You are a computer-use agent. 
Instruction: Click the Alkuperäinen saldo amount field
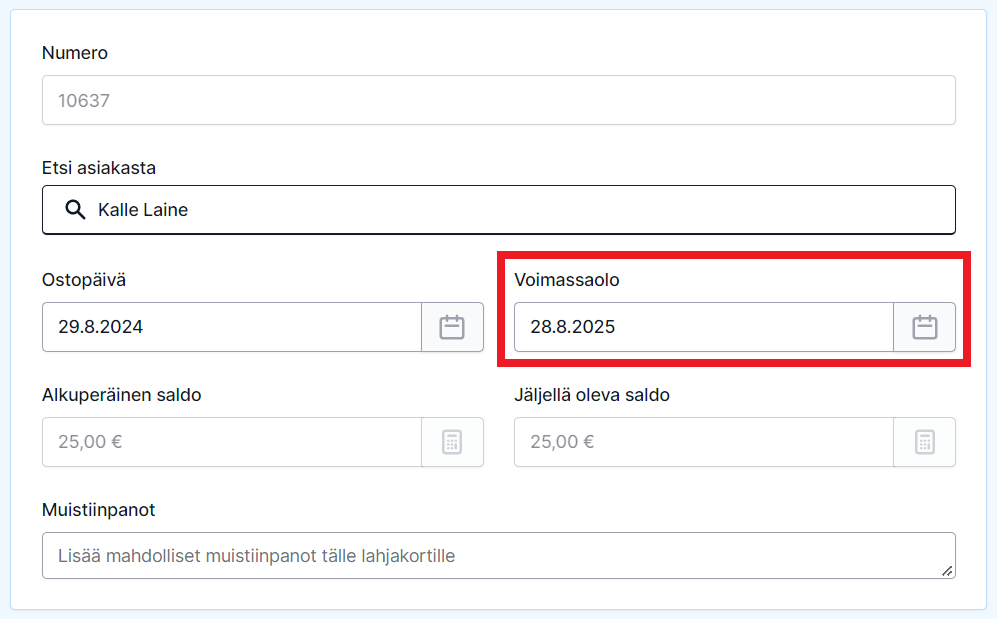coord(231,442)
